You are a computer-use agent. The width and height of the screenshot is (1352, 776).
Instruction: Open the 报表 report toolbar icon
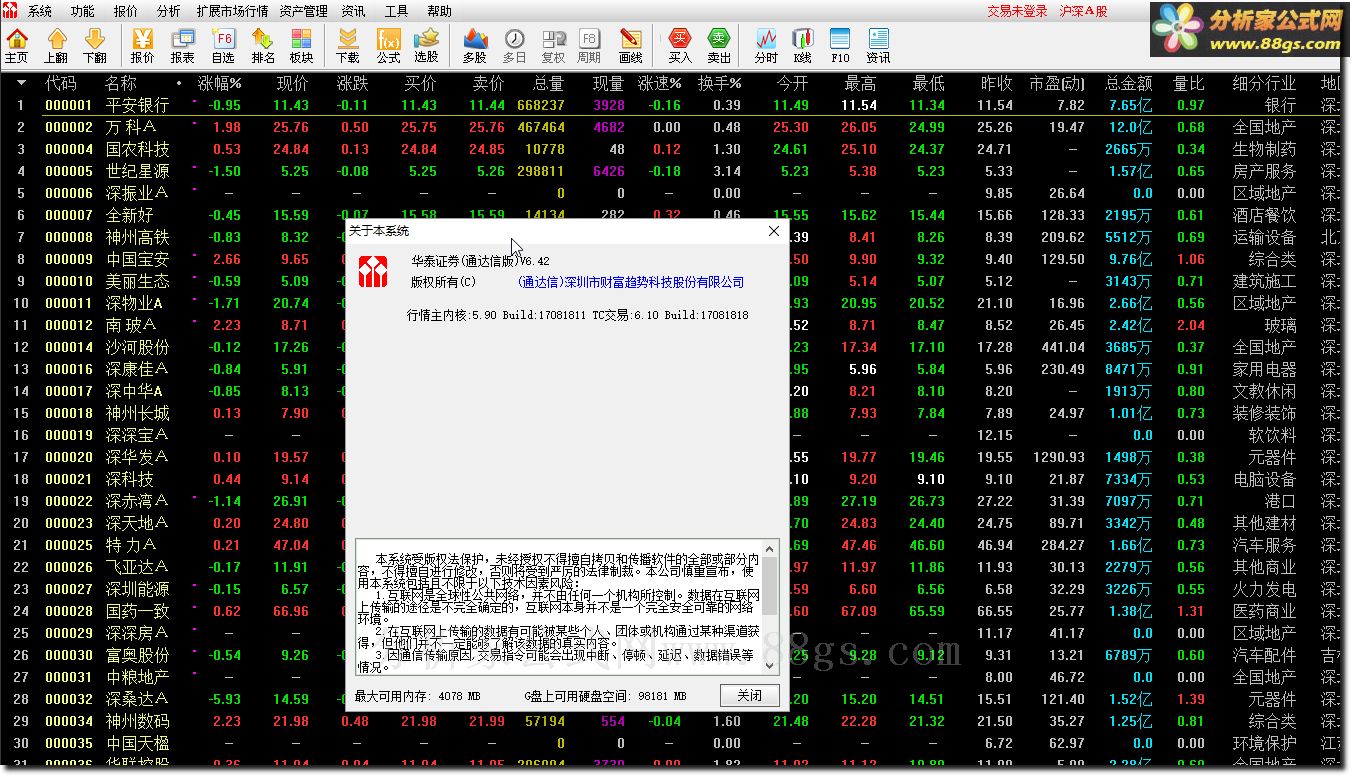coord(183,46)
